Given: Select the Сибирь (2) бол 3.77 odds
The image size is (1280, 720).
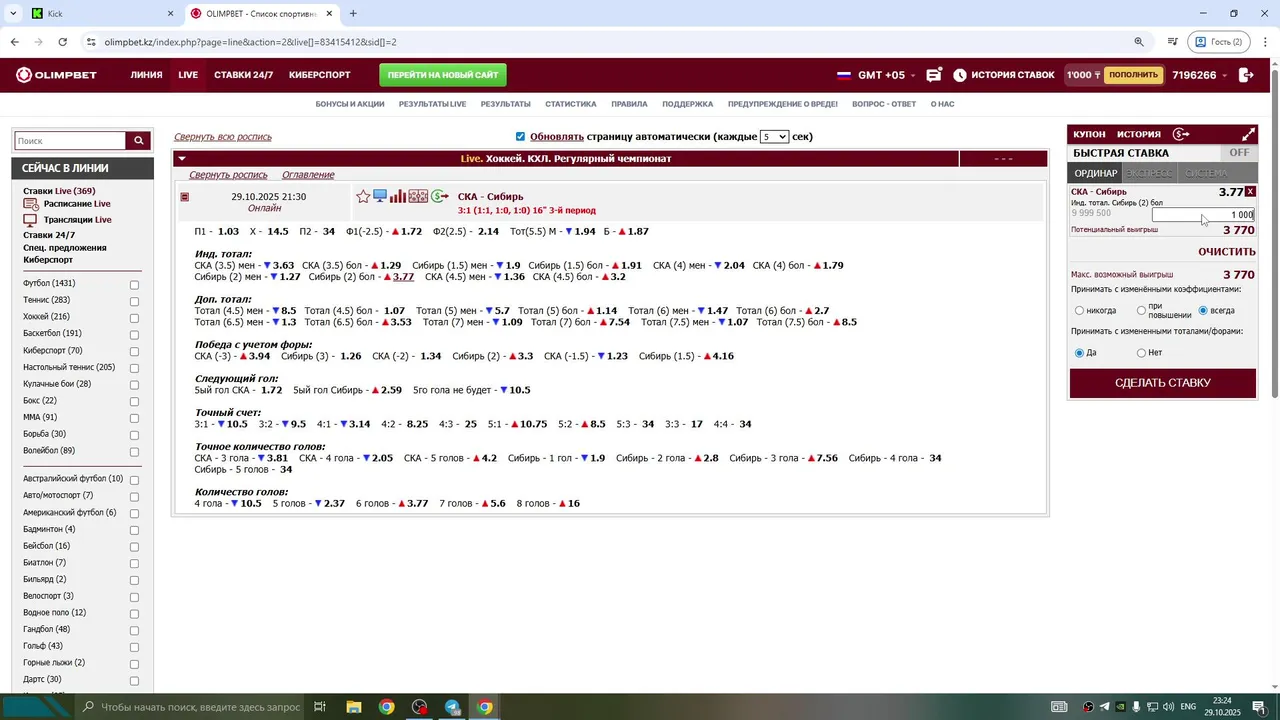Looking at the screenshot, I should tap(403, 277).
